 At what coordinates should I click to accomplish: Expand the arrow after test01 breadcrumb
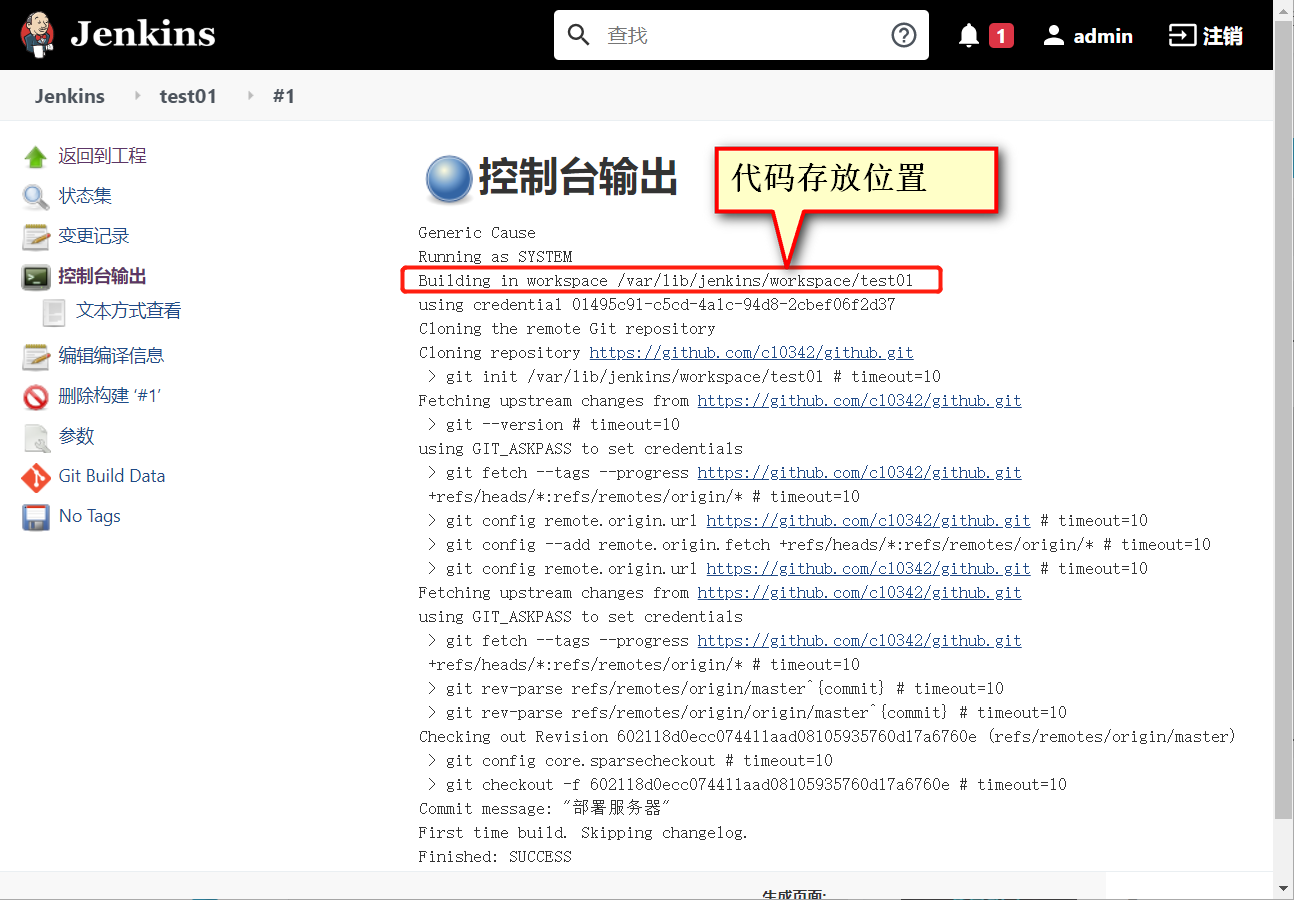point(251,96)
